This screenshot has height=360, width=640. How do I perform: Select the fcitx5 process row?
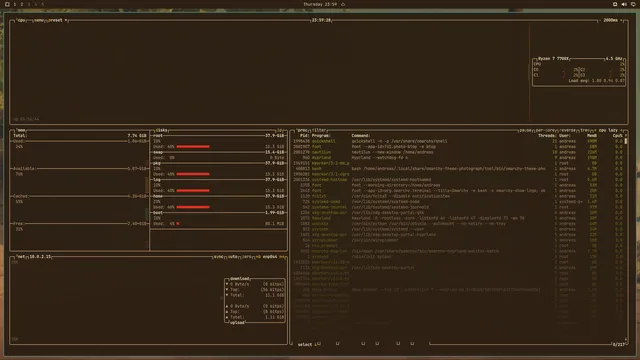click(458, 196)
